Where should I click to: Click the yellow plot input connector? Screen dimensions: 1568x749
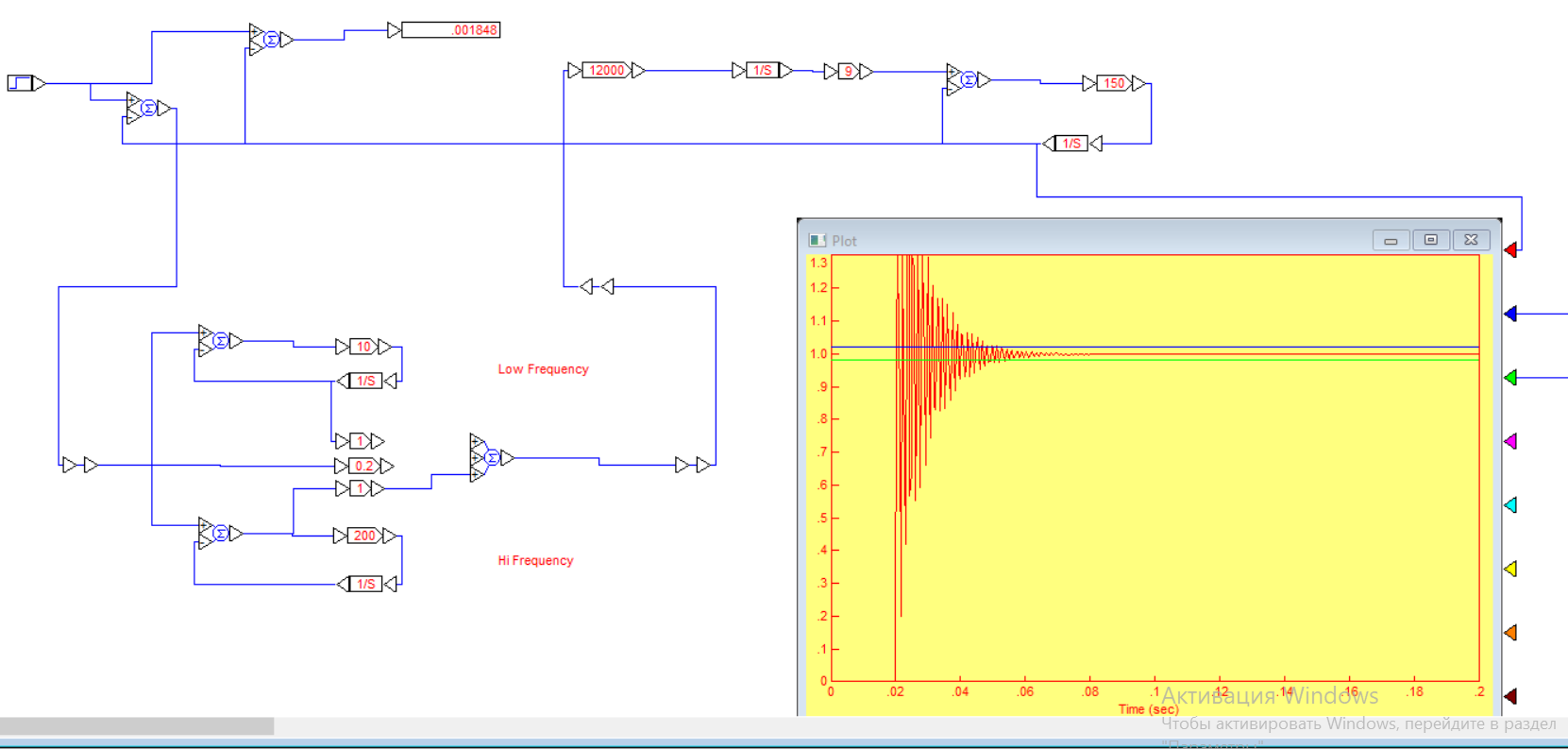pos(1510,569)
